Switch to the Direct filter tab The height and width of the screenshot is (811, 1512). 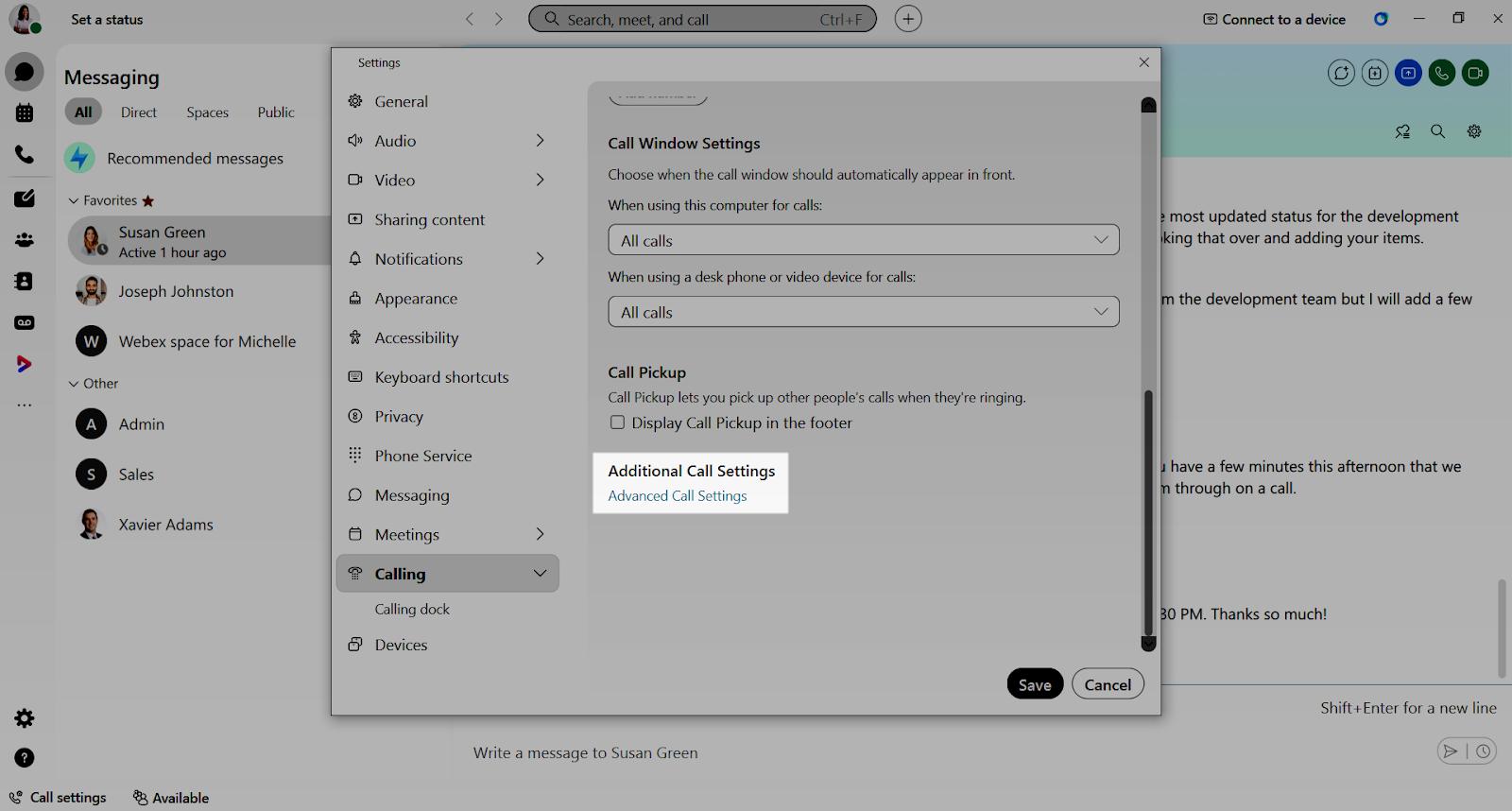139,112
